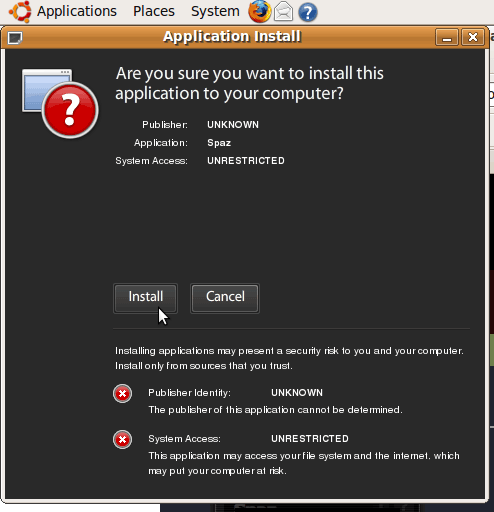Click the Cancel button
Viewport: 494px width, 512px height.
tap(225, 298)
